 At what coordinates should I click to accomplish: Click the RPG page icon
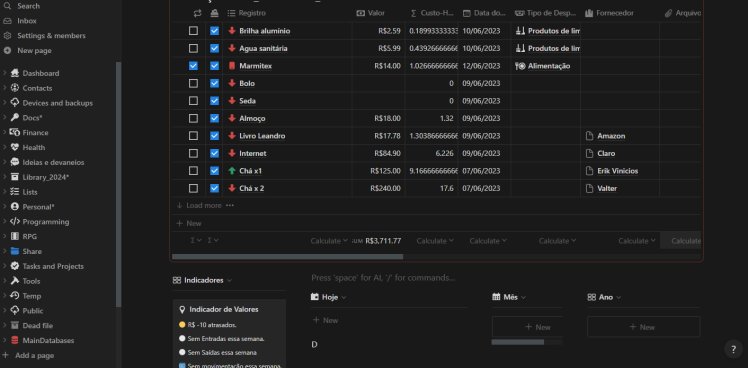coord(14,236)
